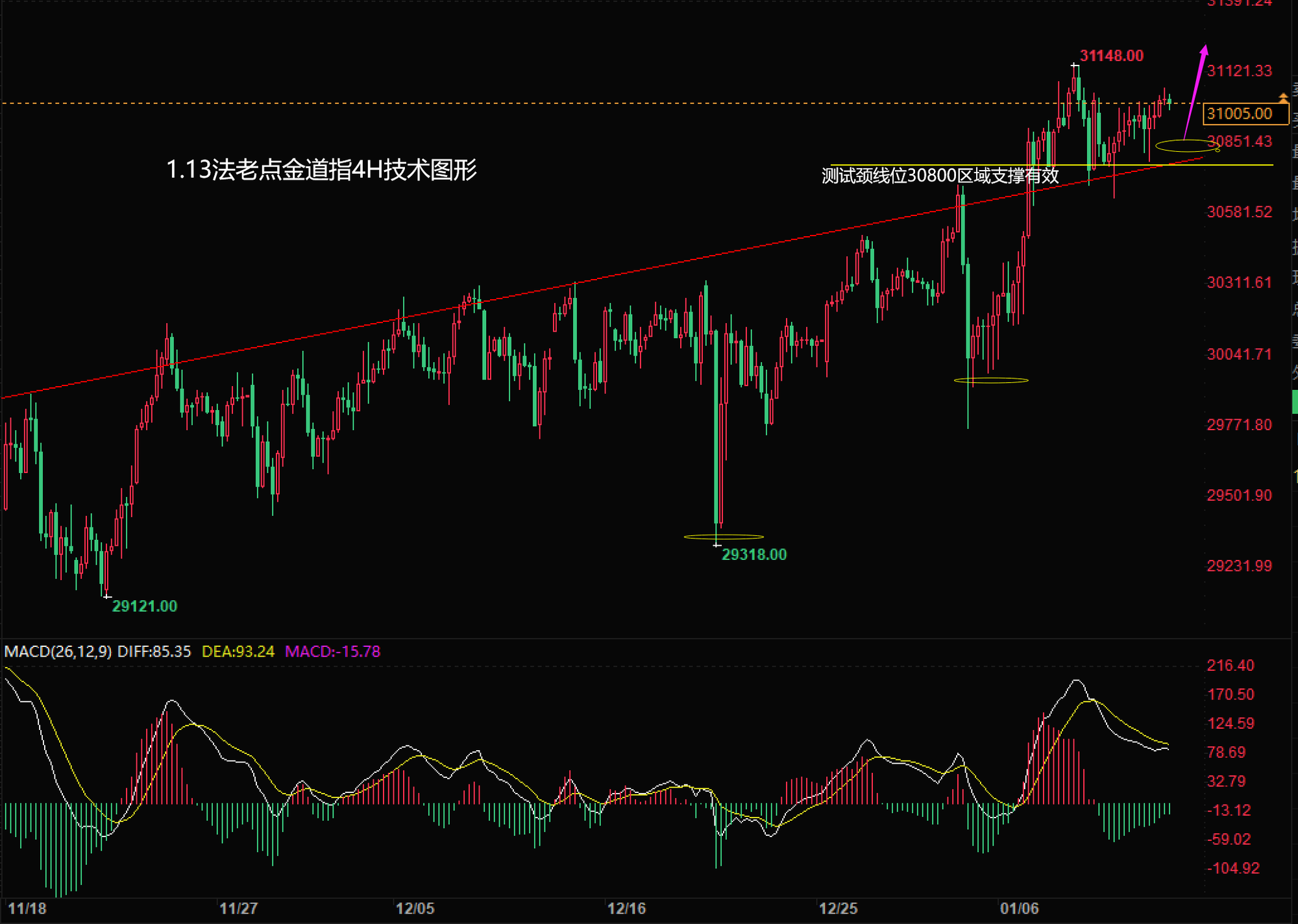Click the orange price alert arrow icon

(x=1283, y=98)
